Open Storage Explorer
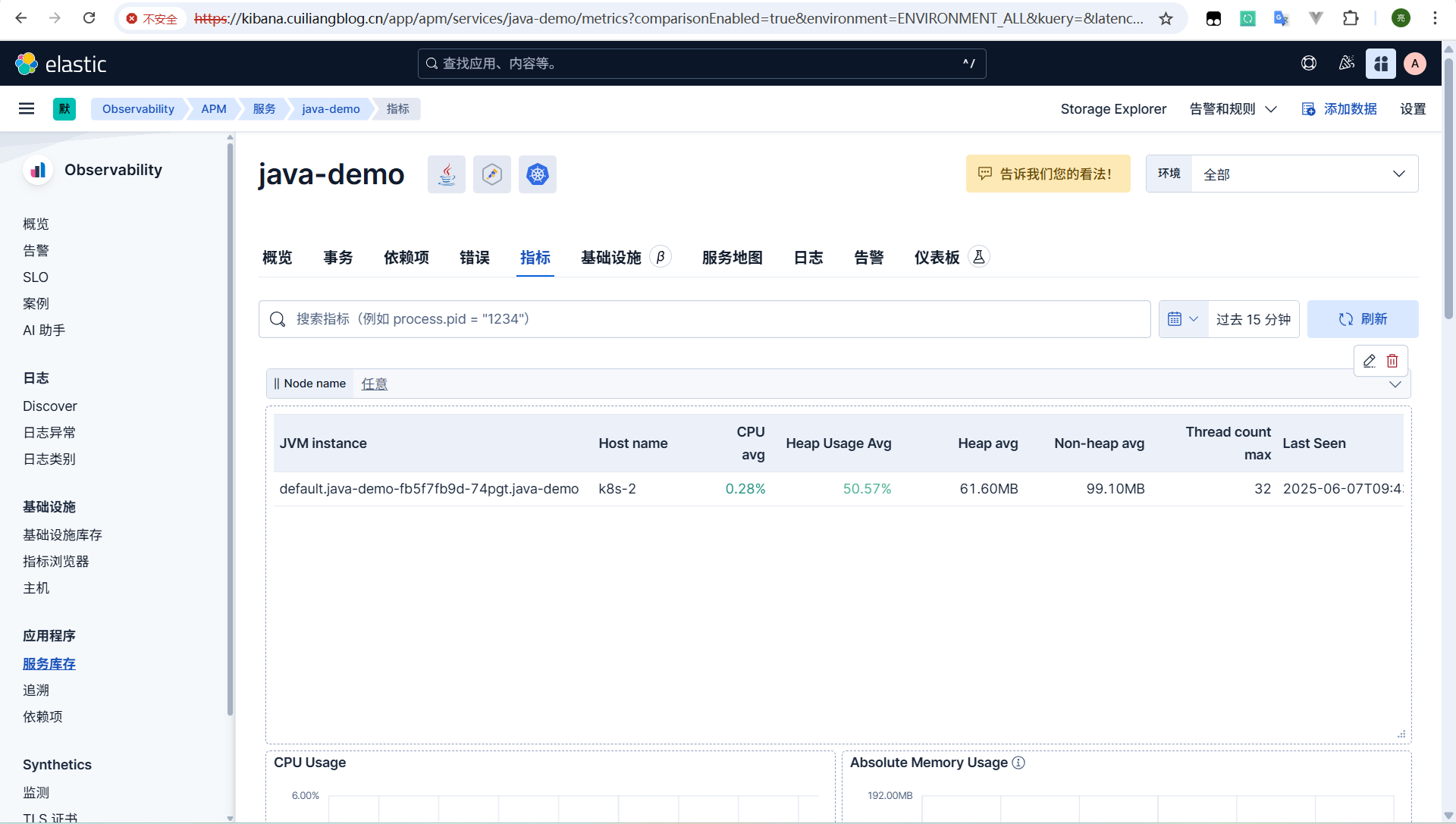The width and height of the screenshot is (1456, 824). tap(1113, 109)
